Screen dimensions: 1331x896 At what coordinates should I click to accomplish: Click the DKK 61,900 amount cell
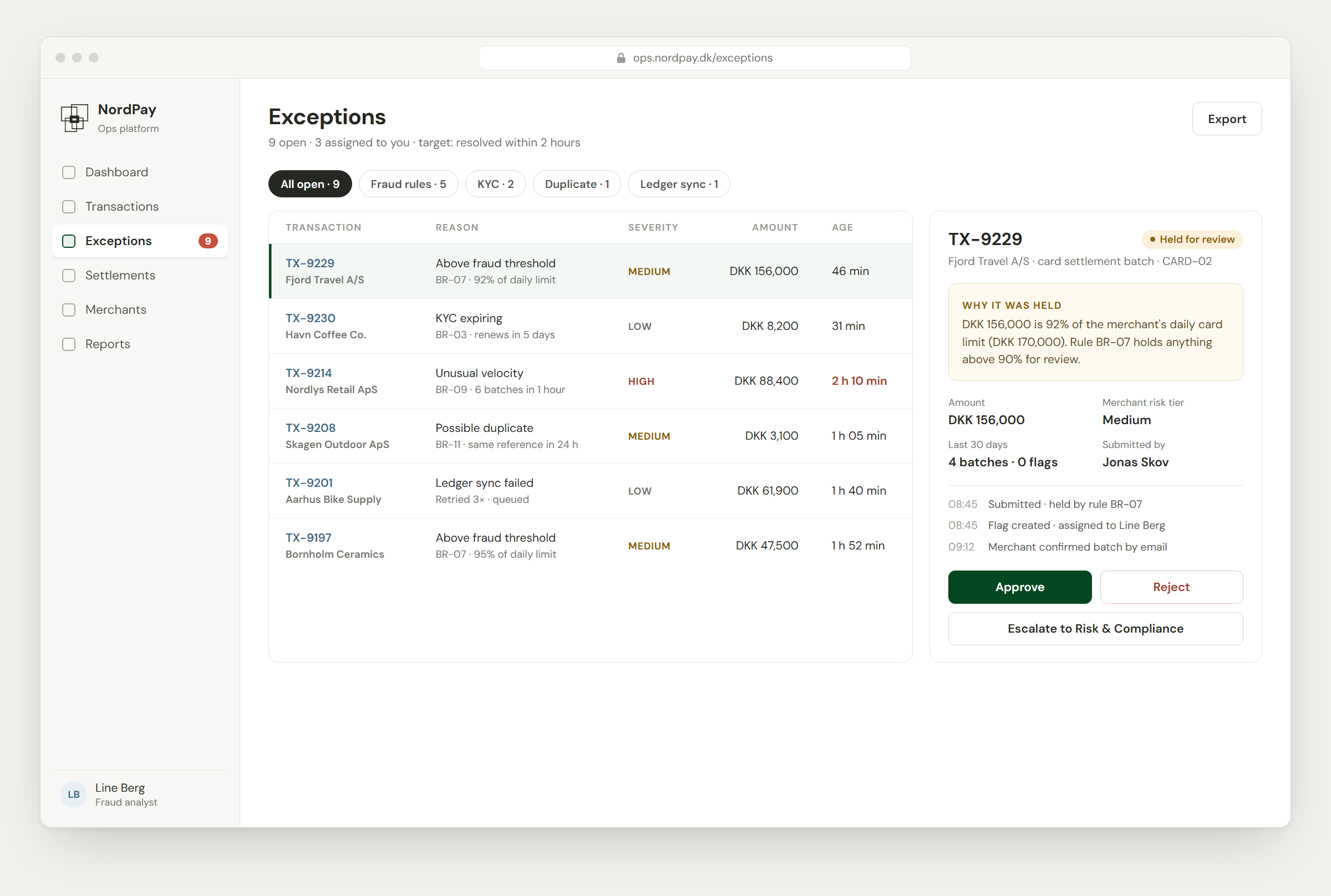(x=768, y=490)
